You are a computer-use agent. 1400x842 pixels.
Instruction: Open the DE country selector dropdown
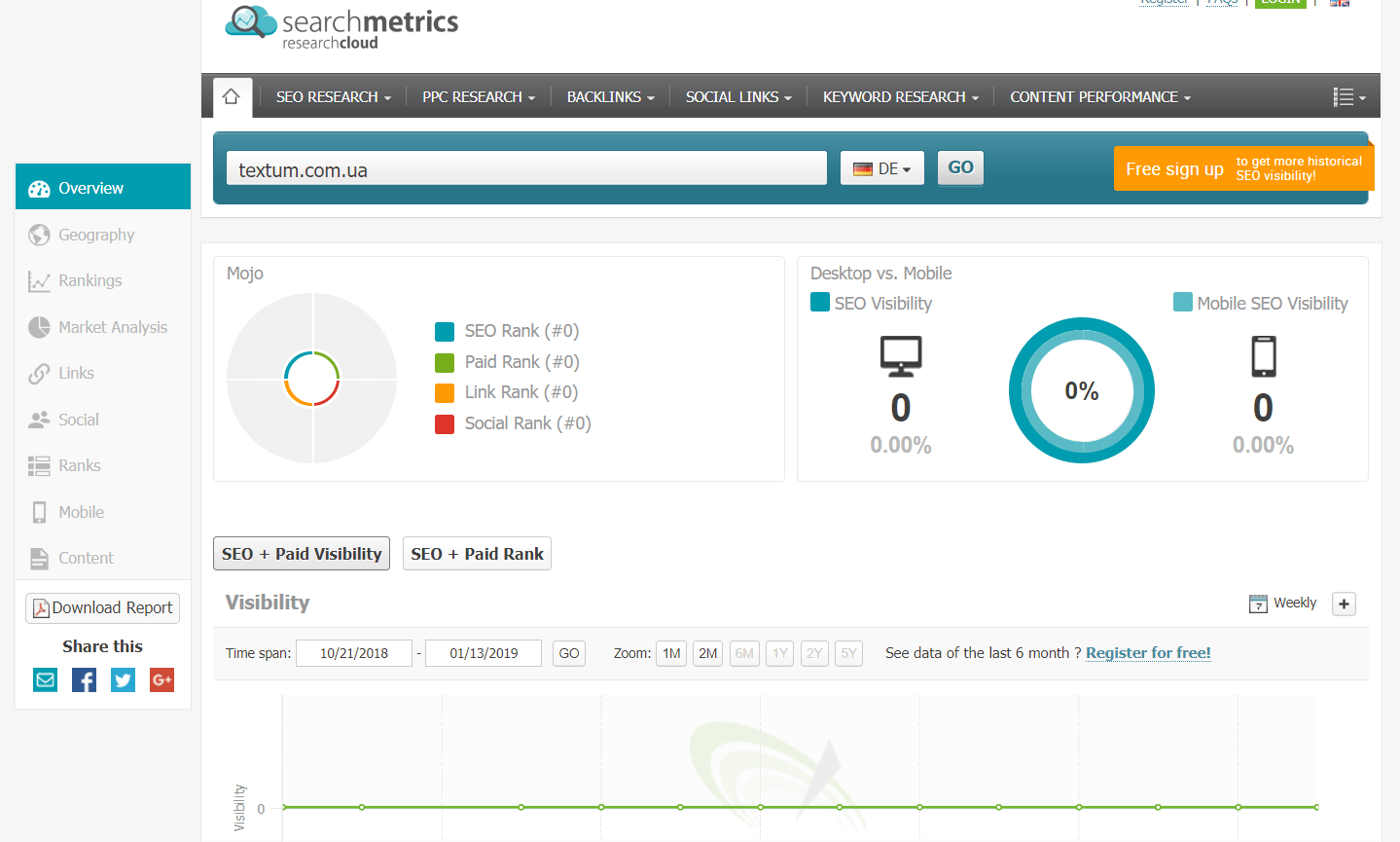point(882,168)
